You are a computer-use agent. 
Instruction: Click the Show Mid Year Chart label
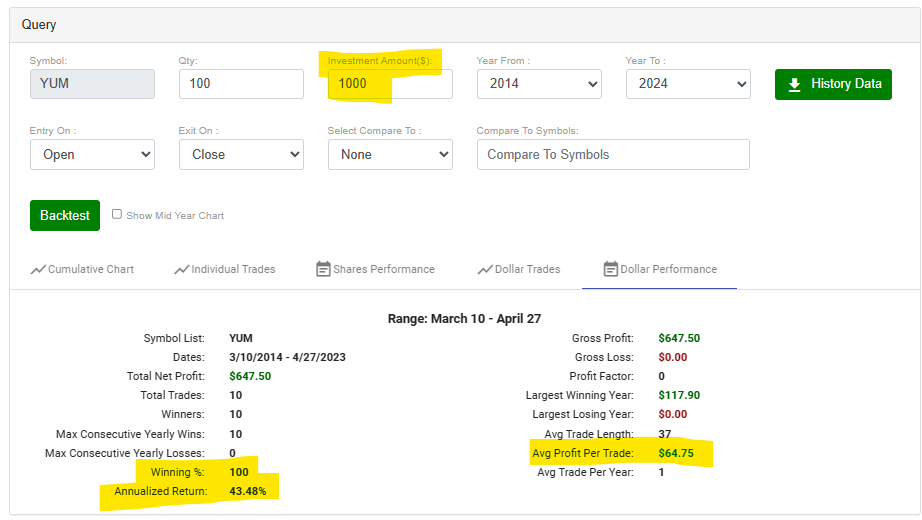pos(175,216)
